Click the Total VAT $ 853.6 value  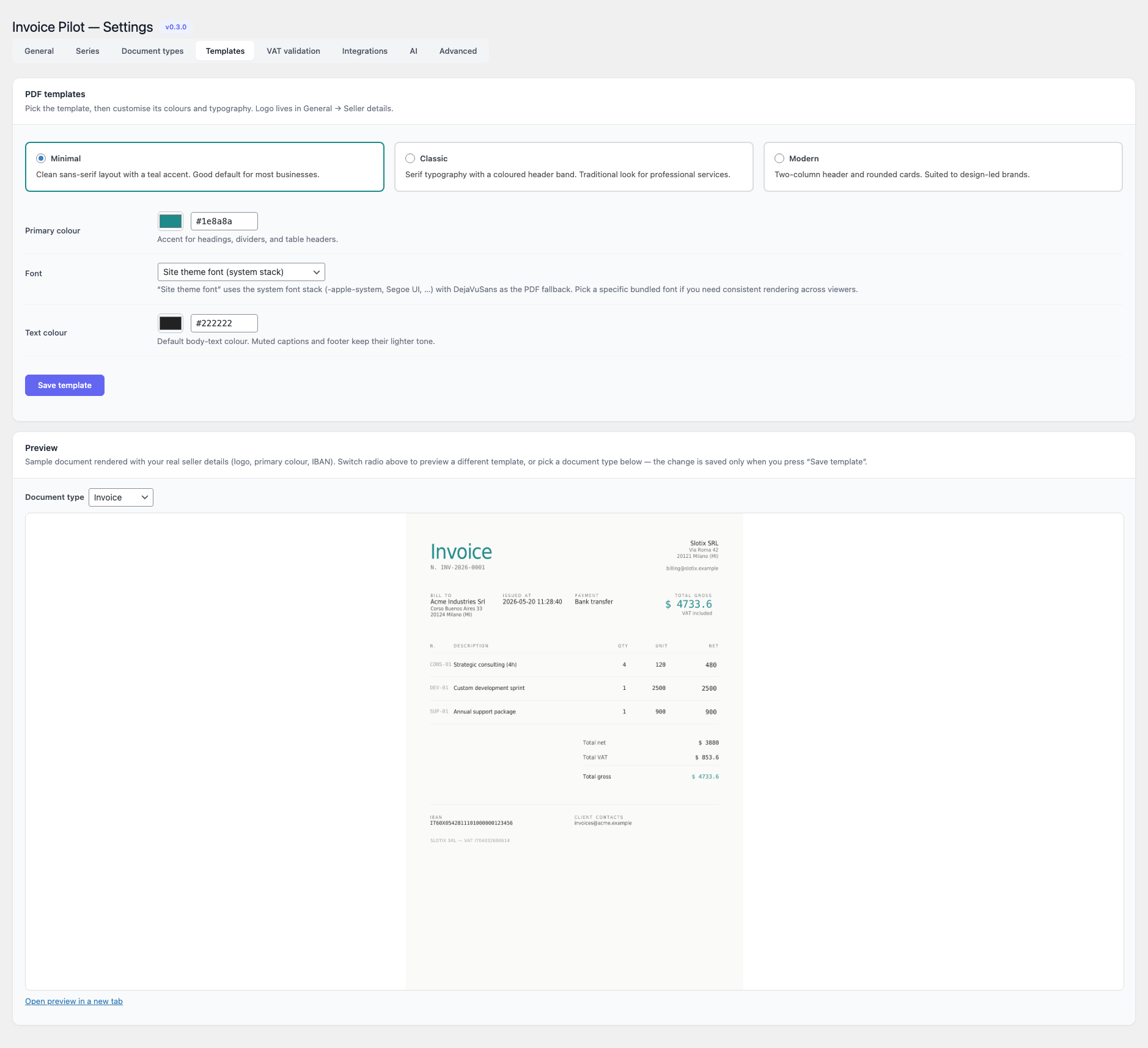tap(707, 758)
